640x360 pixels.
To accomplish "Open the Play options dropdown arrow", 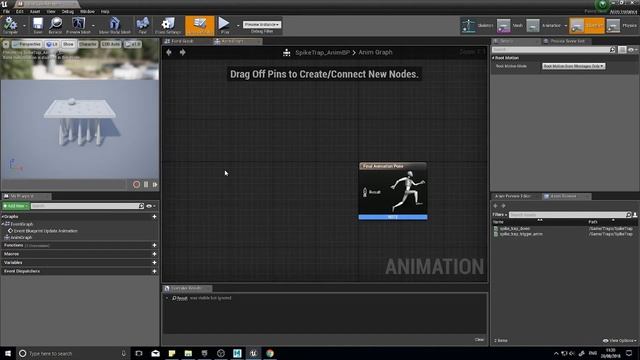I will pos(238,25).
